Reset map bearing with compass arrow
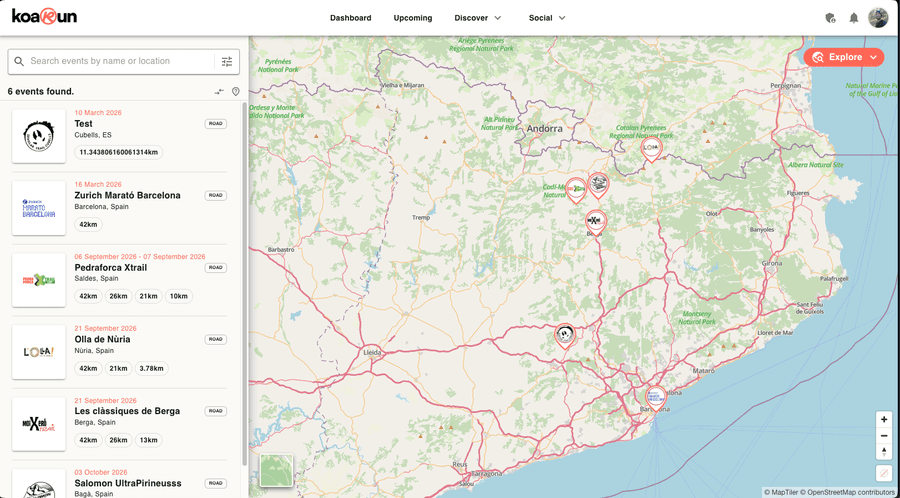 point(883,452)
